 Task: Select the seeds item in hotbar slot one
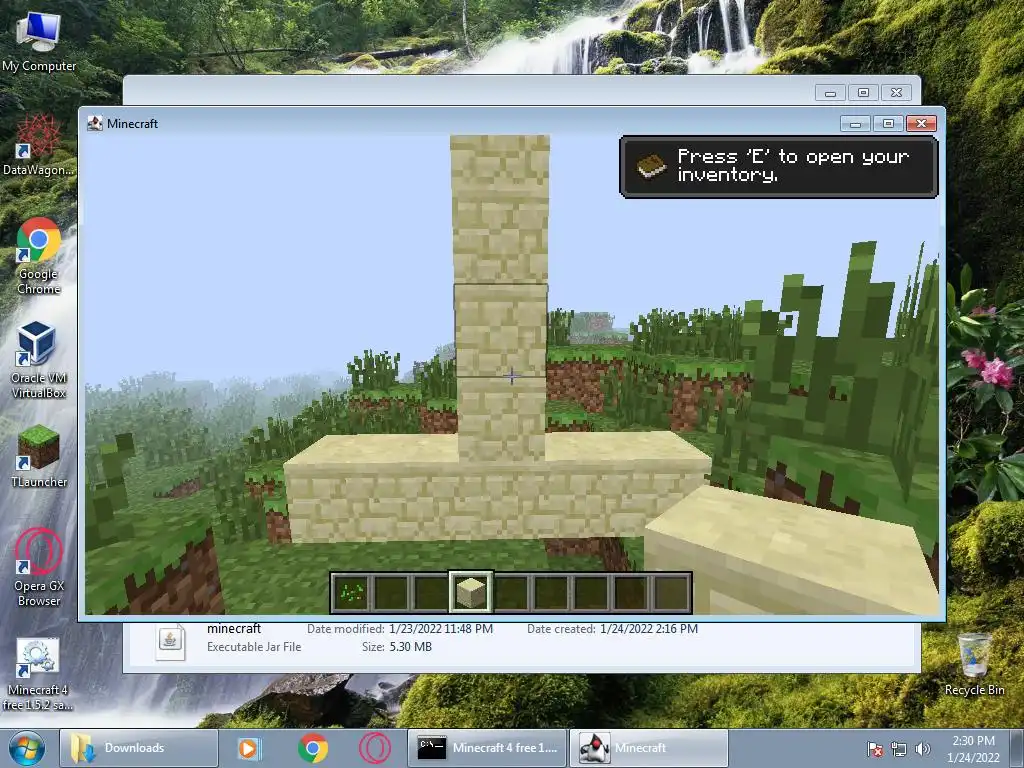(351, 592)
